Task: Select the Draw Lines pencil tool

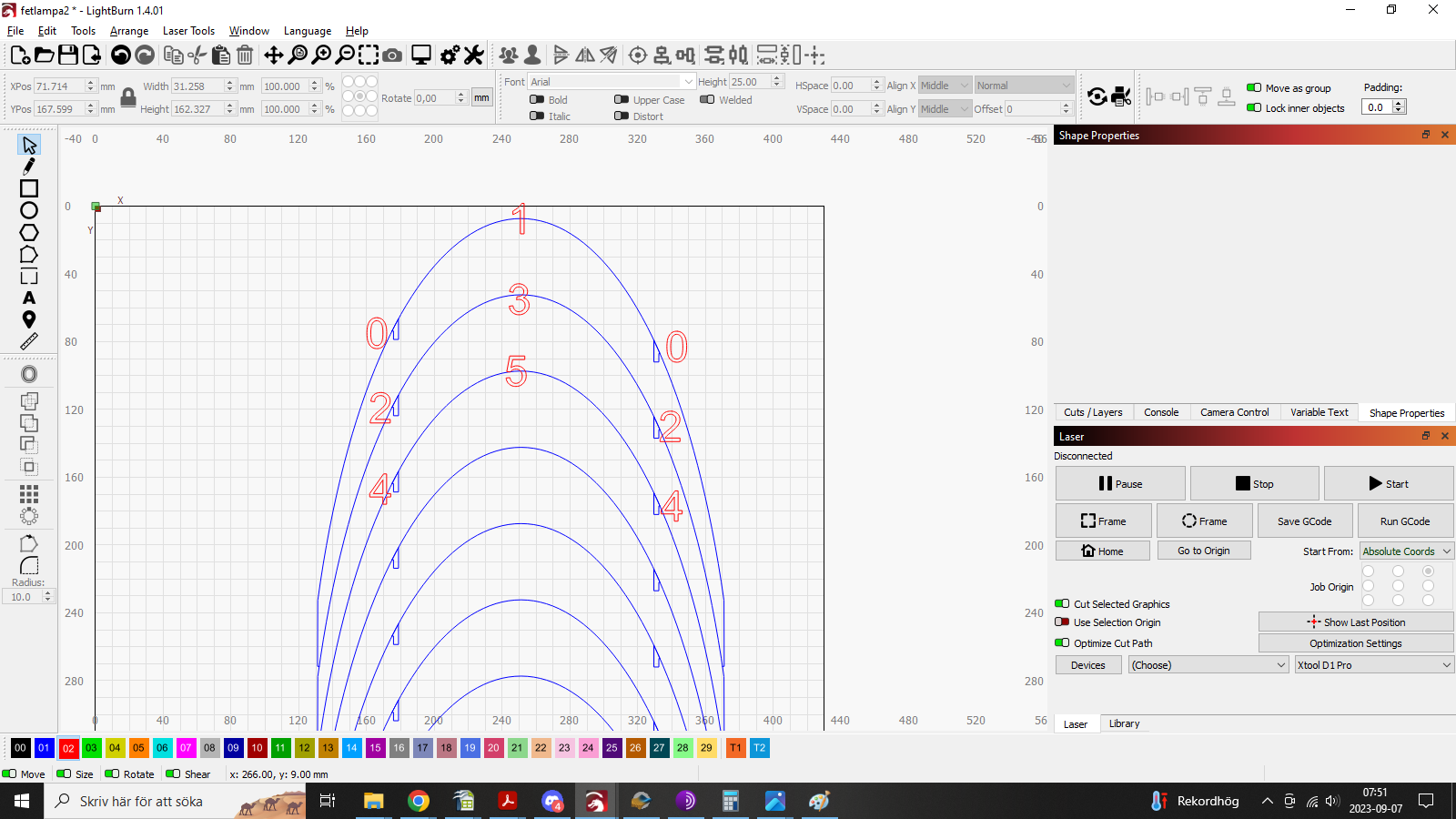Action: pyautogui.click(x=29, y=167)
